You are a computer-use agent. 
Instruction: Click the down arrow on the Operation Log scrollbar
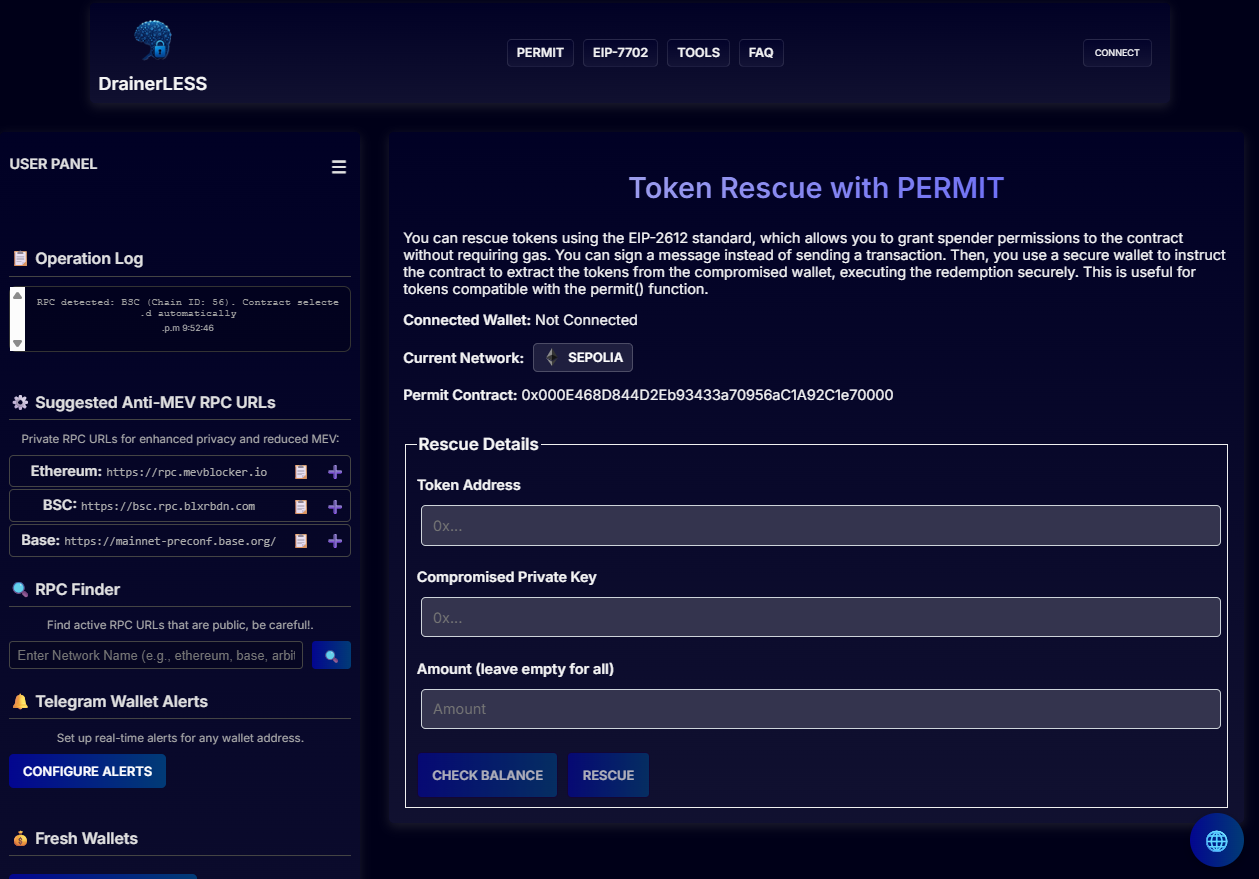pyautogui.click(x=16, y=342)
